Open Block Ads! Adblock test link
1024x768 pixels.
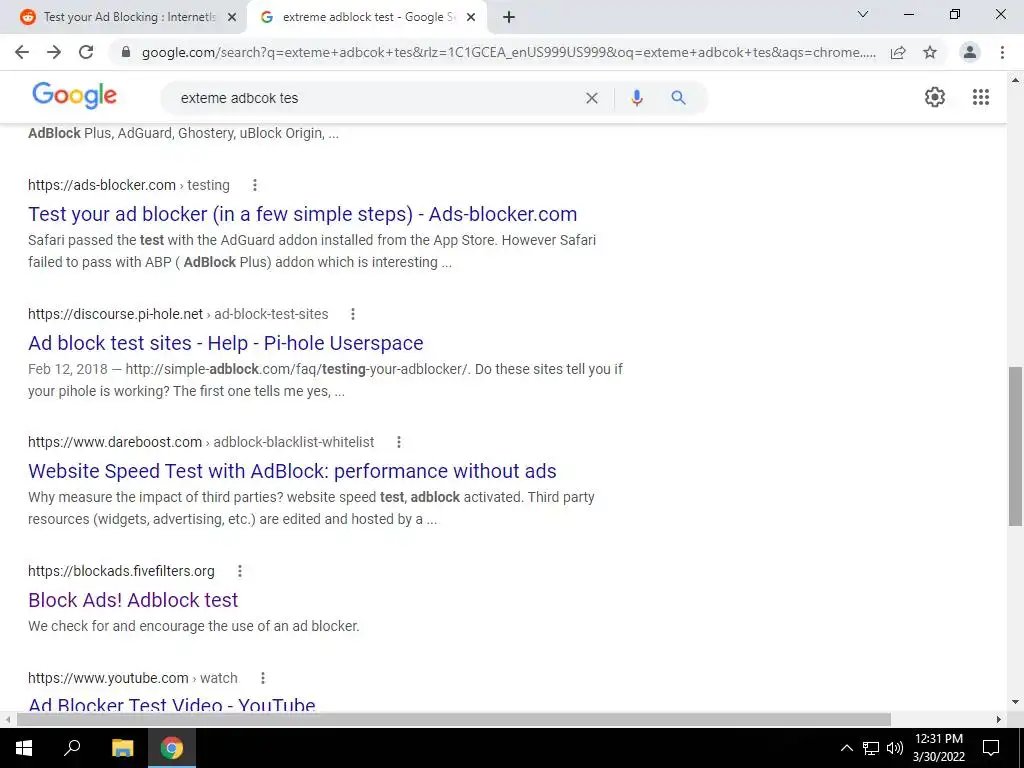pos(133,600)
